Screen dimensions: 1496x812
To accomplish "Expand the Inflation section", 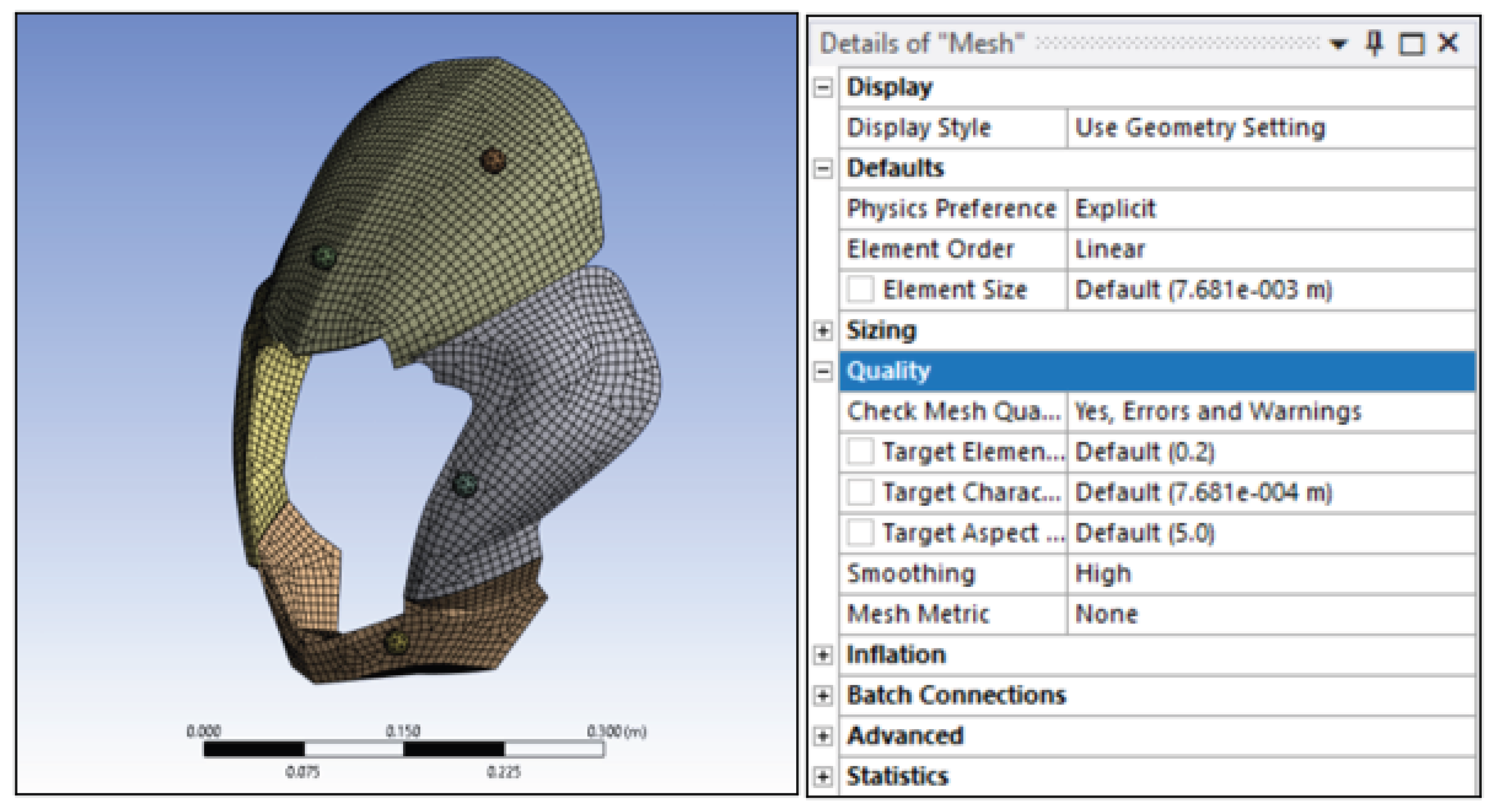I will tap(822, 654).
